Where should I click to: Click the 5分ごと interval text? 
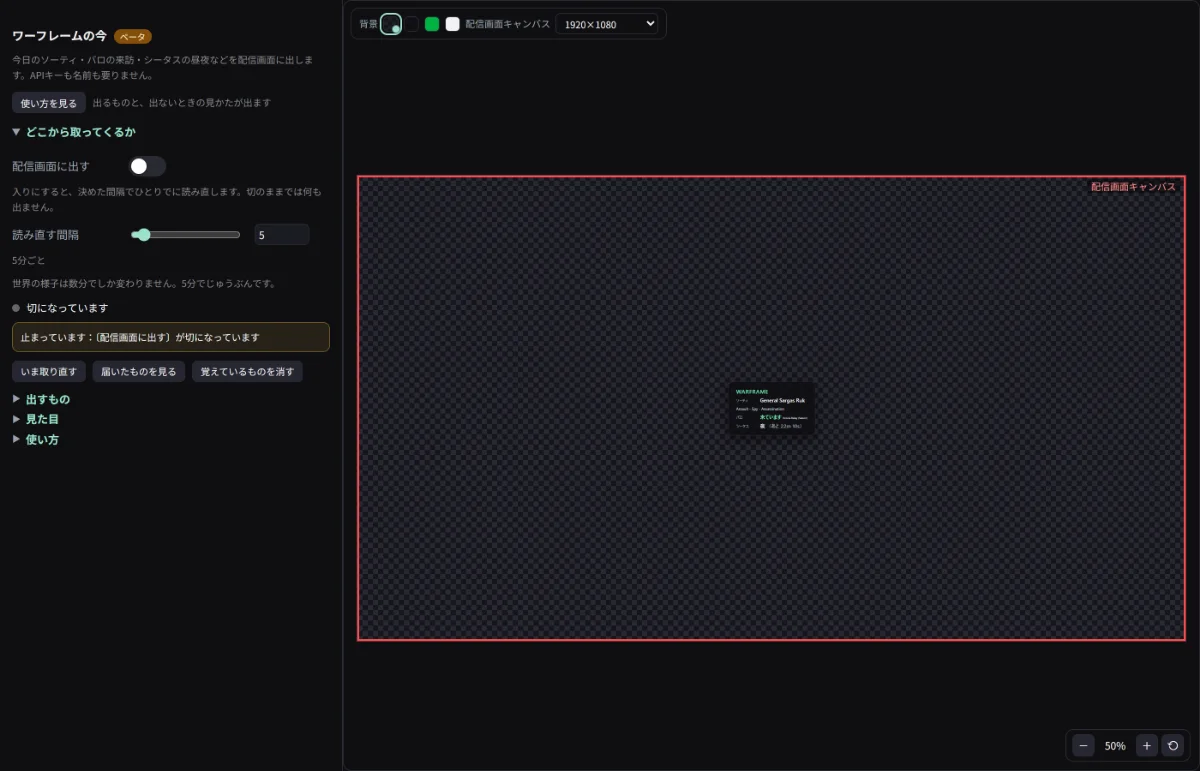[29, 260]
